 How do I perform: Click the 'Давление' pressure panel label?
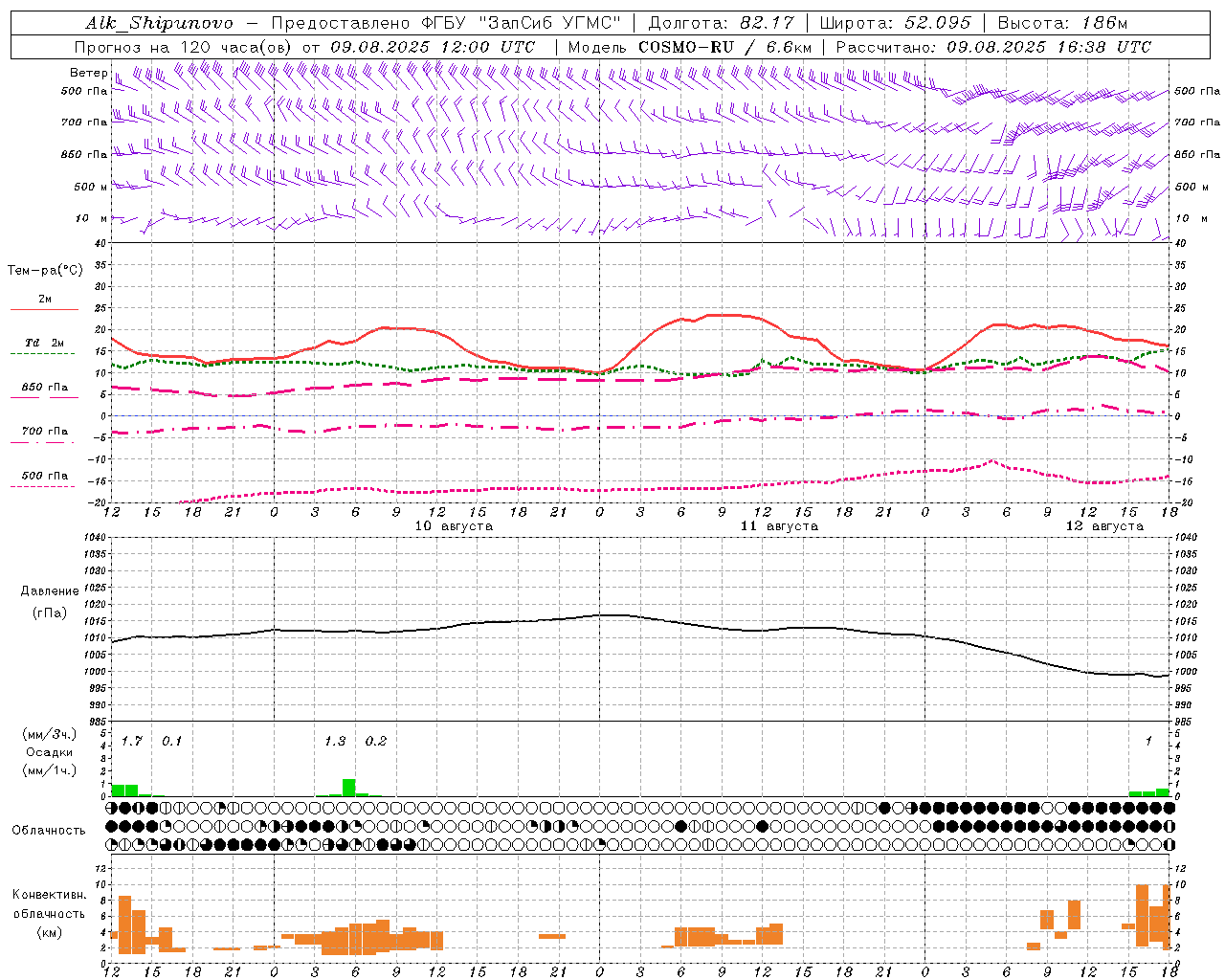(50, 591)
